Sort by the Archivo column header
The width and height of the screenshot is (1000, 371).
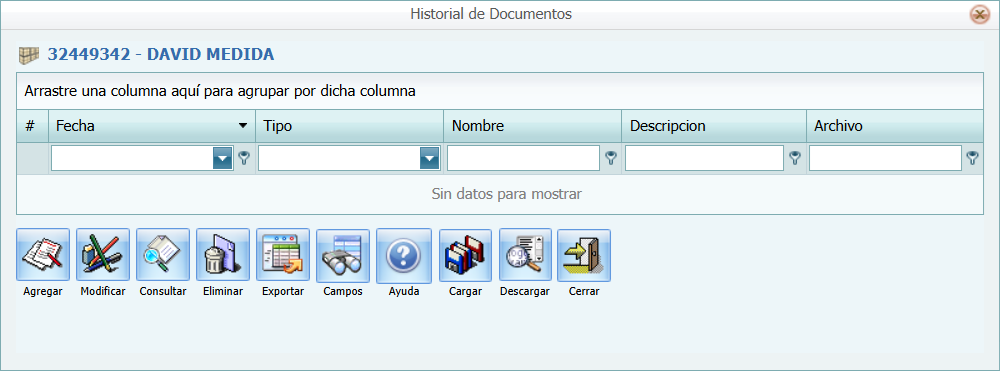tap(895, 126)
